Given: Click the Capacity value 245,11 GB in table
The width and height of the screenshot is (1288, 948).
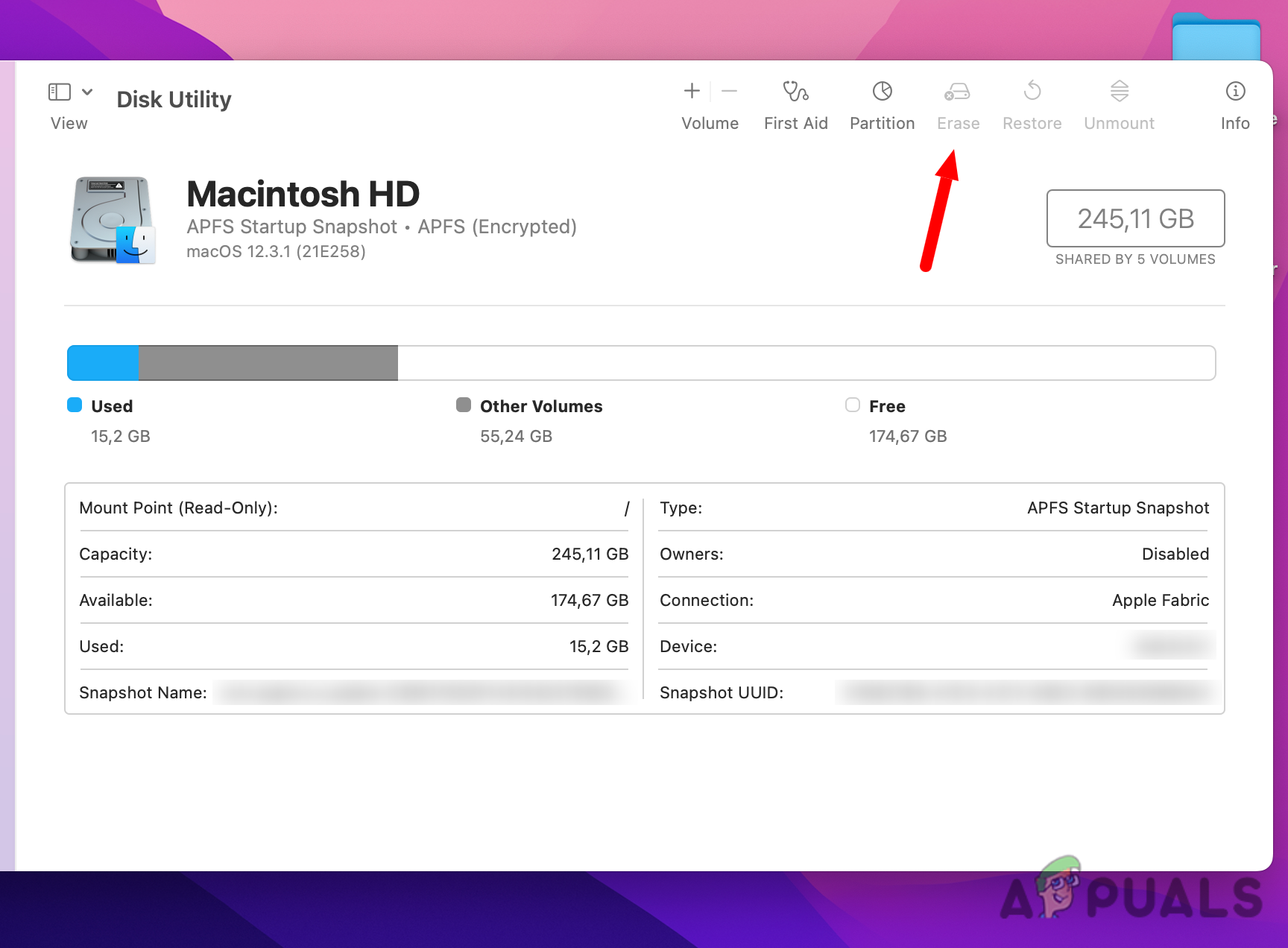Looking at the screenshot, I should [590, 554].
